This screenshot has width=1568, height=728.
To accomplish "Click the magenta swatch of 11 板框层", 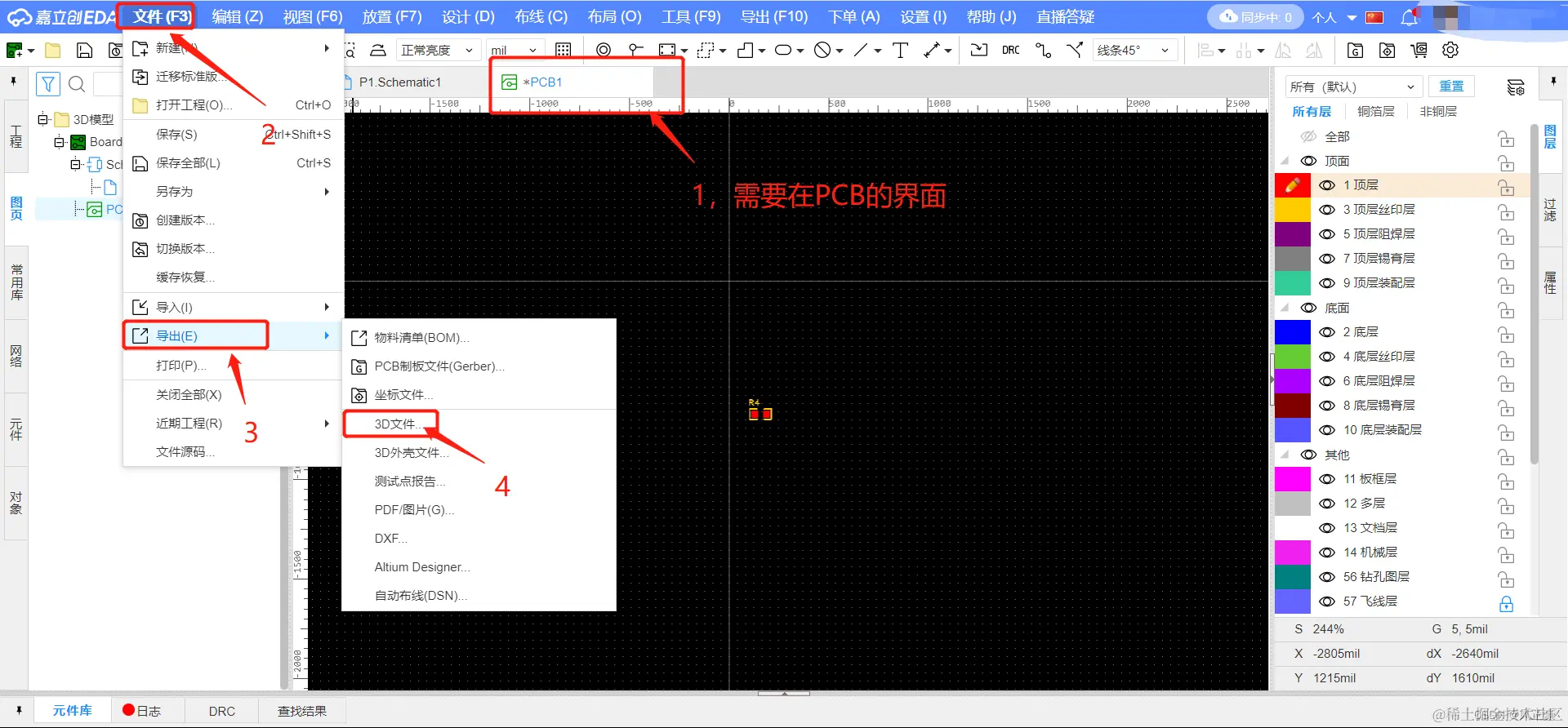I will click(1292, 479).
